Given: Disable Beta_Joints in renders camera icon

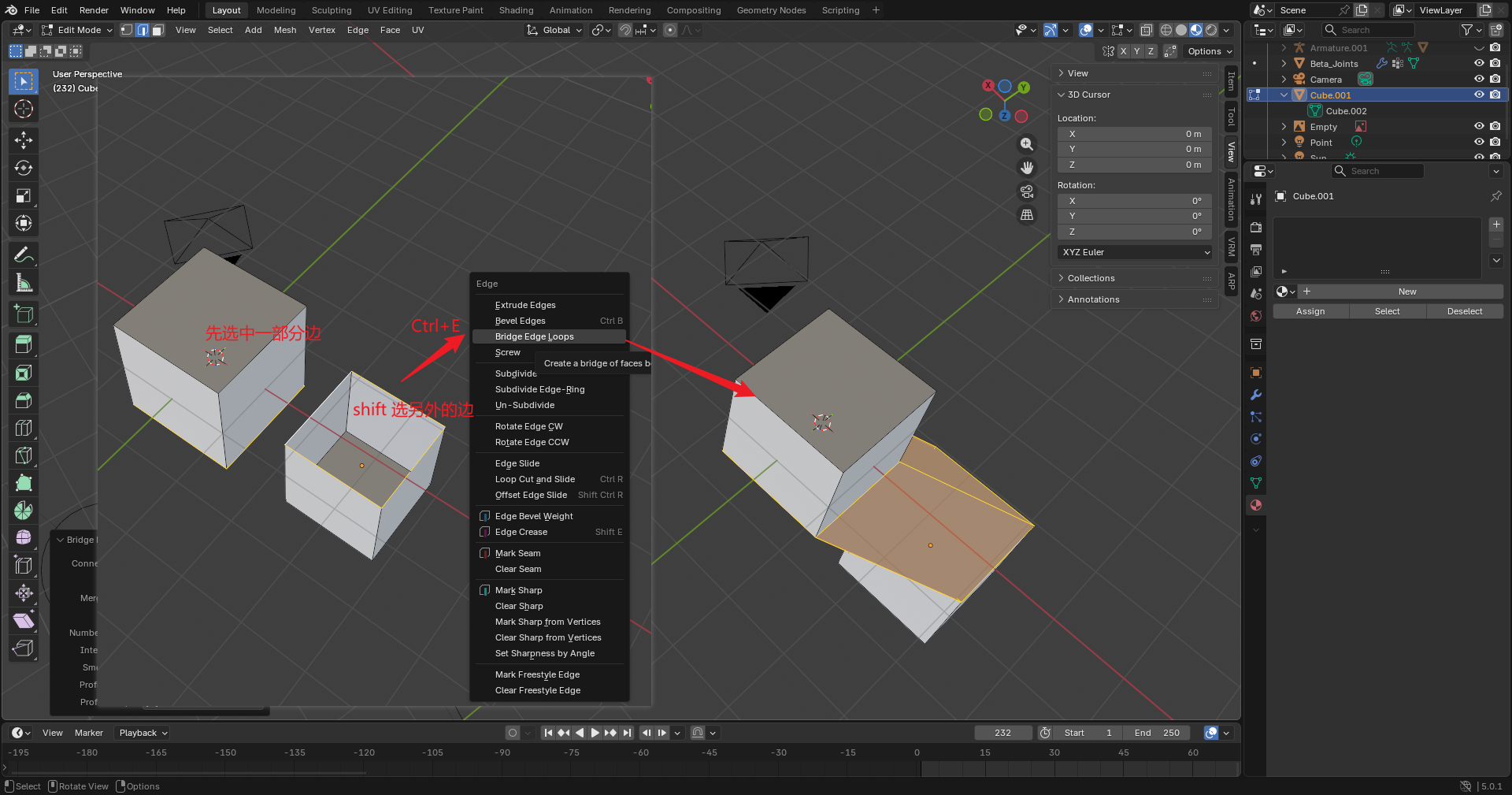Looking at the screenshot, I should (1495, 64).
